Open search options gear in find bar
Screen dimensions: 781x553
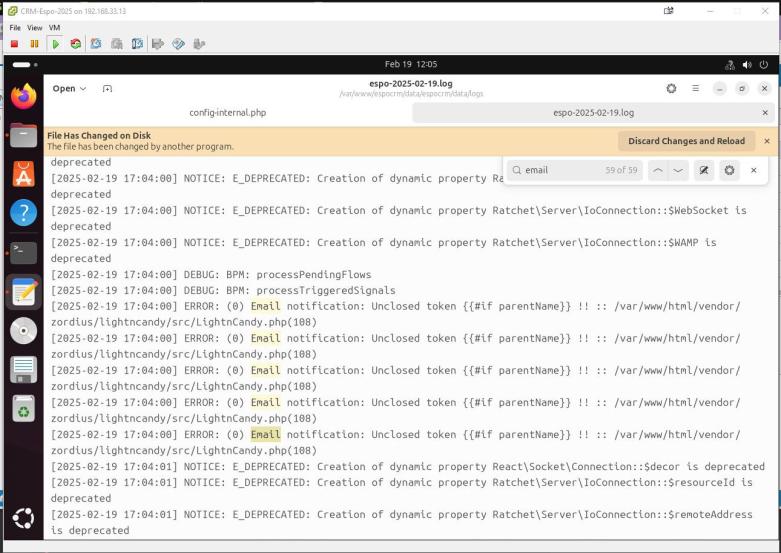730,170
